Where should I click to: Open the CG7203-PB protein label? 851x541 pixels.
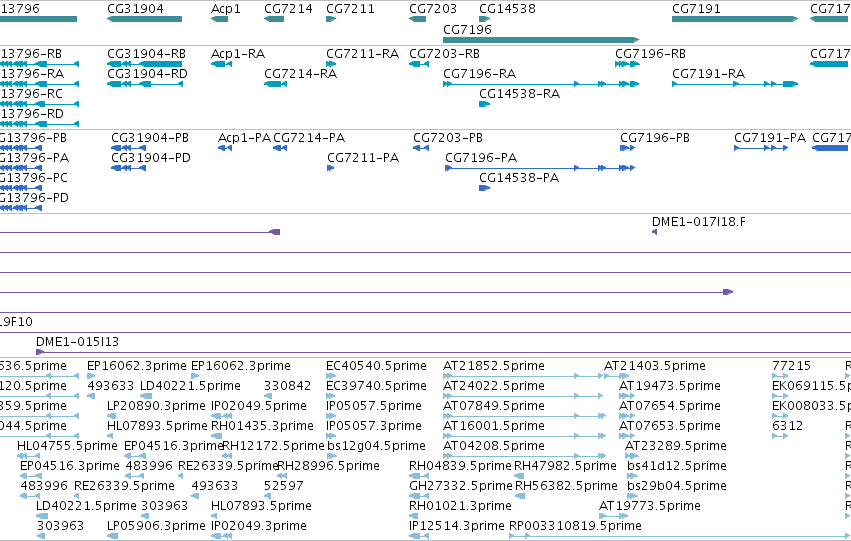pos(448,138)
